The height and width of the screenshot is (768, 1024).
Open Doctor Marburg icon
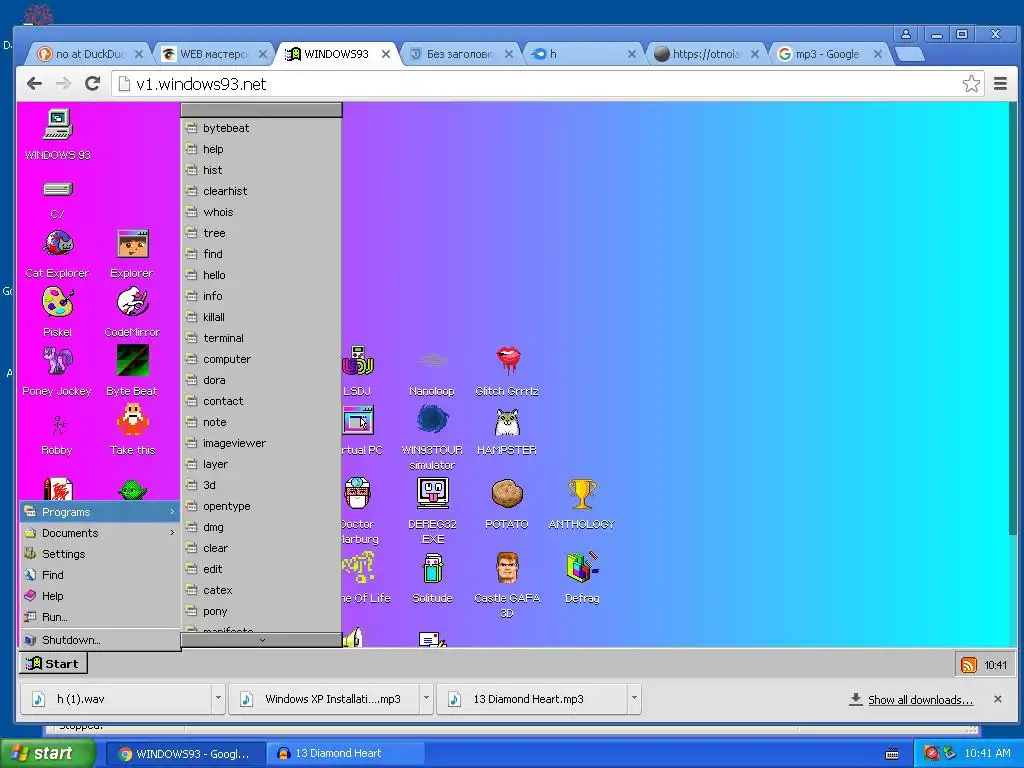tap(357, 494)
